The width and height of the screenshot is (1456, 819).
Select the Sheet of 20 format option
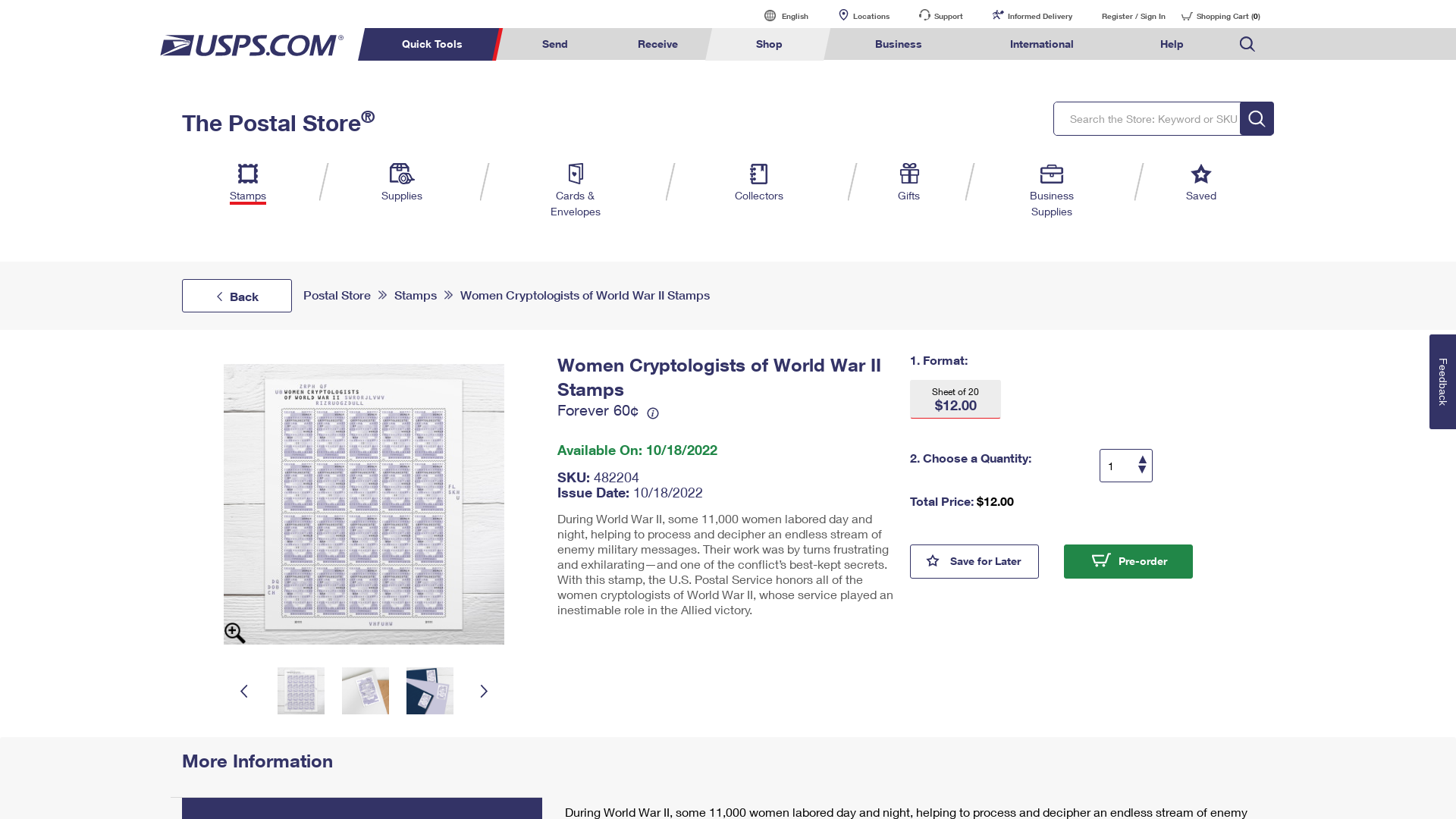955,399
